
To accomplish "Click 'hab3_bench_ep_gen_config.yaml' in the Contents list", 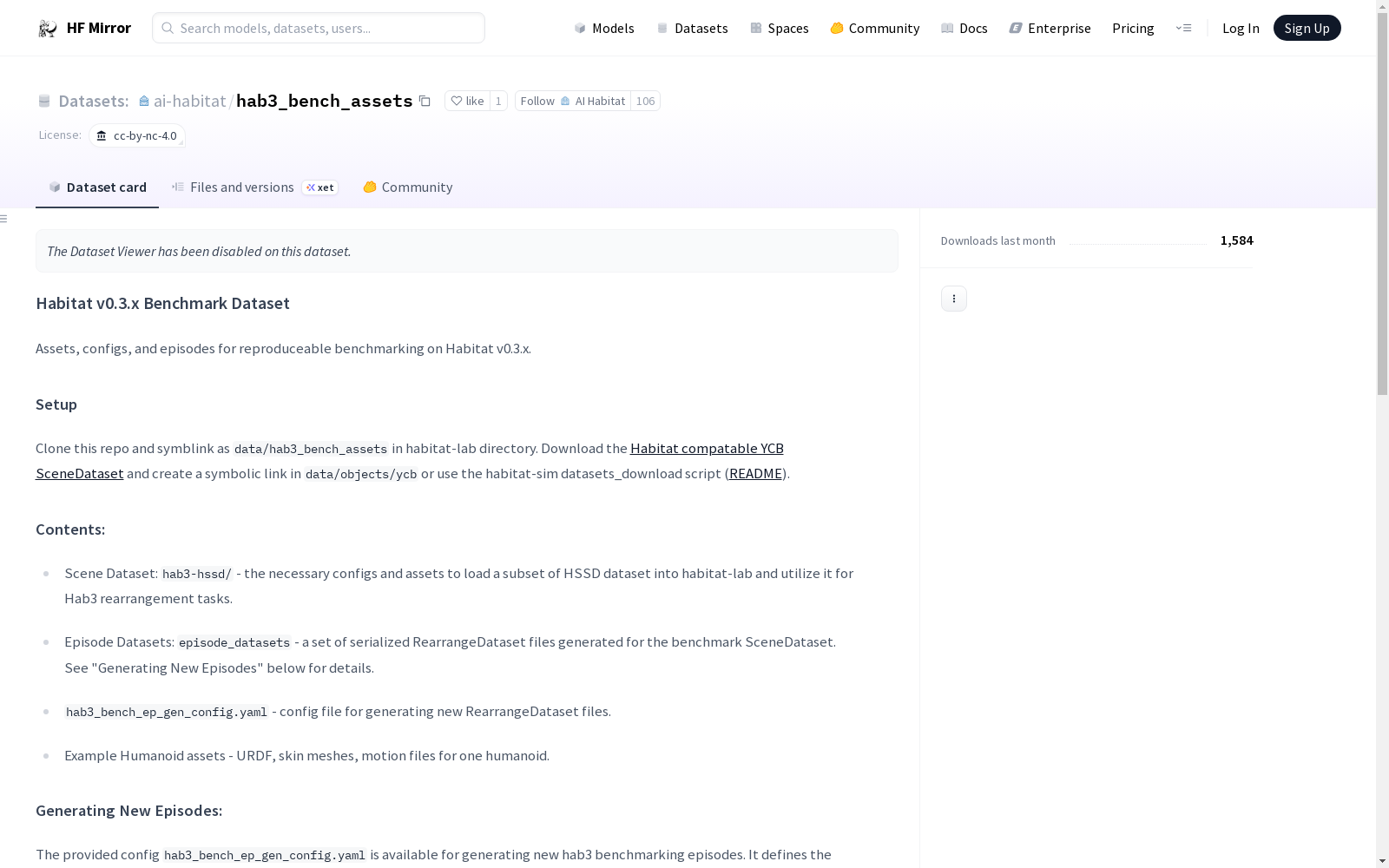I will 167,712.
